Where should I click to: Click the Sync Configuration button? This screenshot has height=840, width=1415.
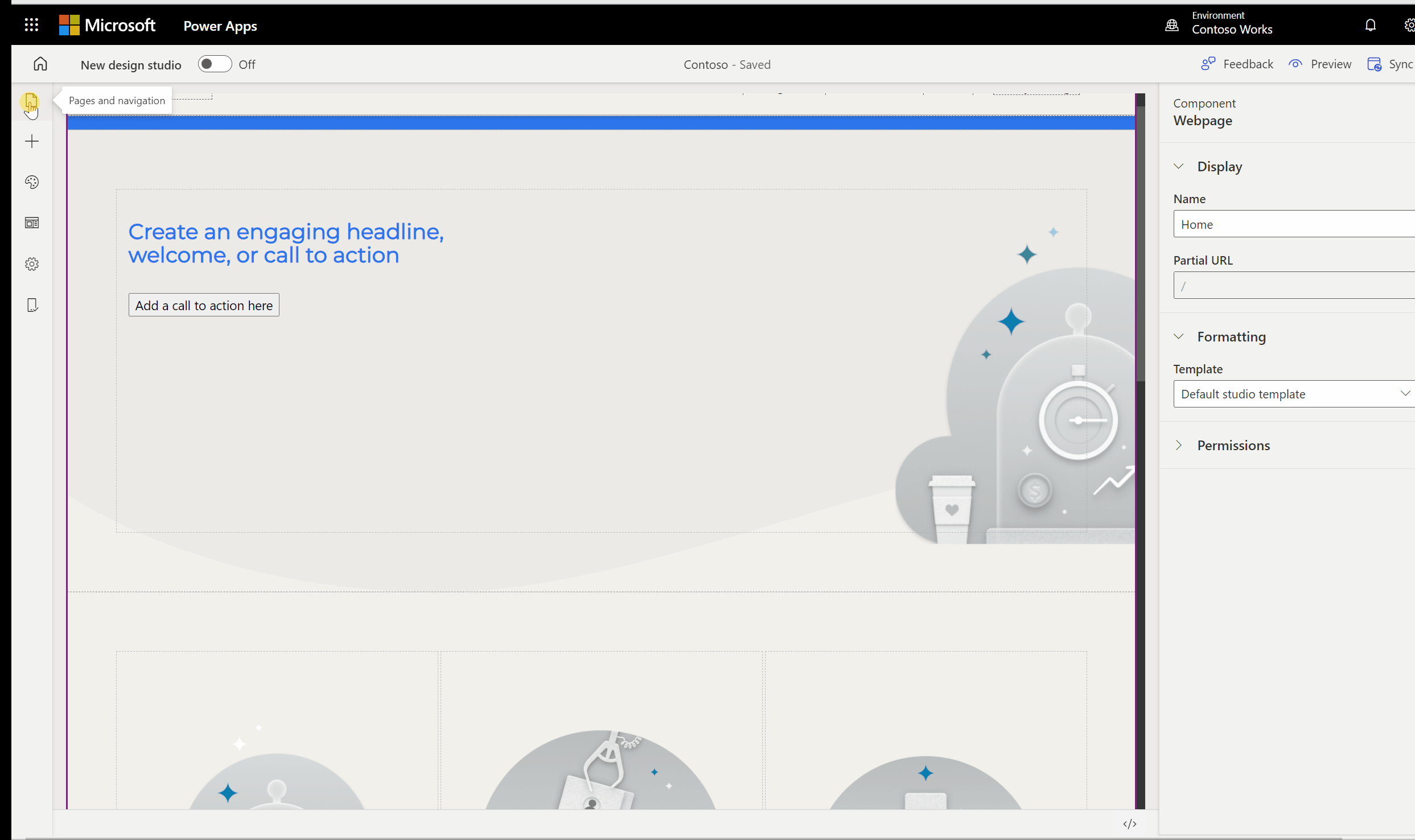coord(1390,64)
